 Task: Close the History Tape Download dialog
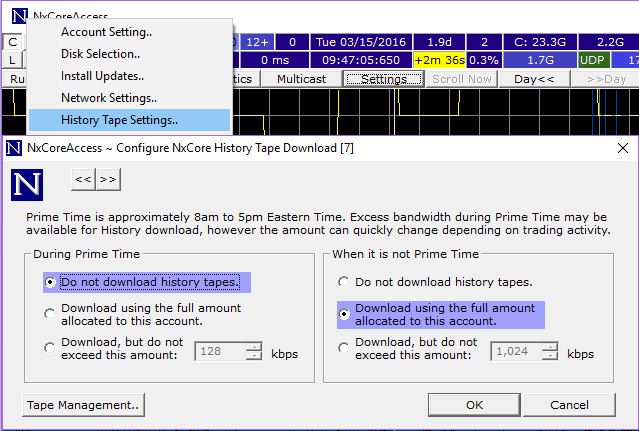point(623,148)
